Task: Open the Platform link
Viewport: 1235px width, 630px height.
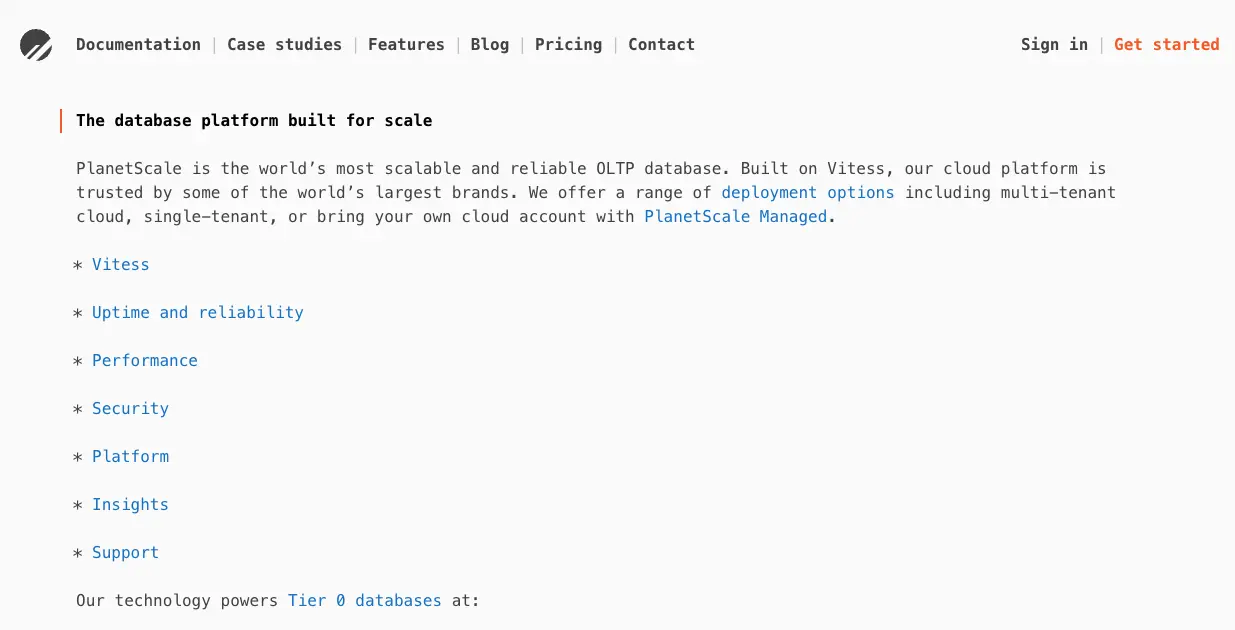Action: pyautogui.click(x=130, y=456)
